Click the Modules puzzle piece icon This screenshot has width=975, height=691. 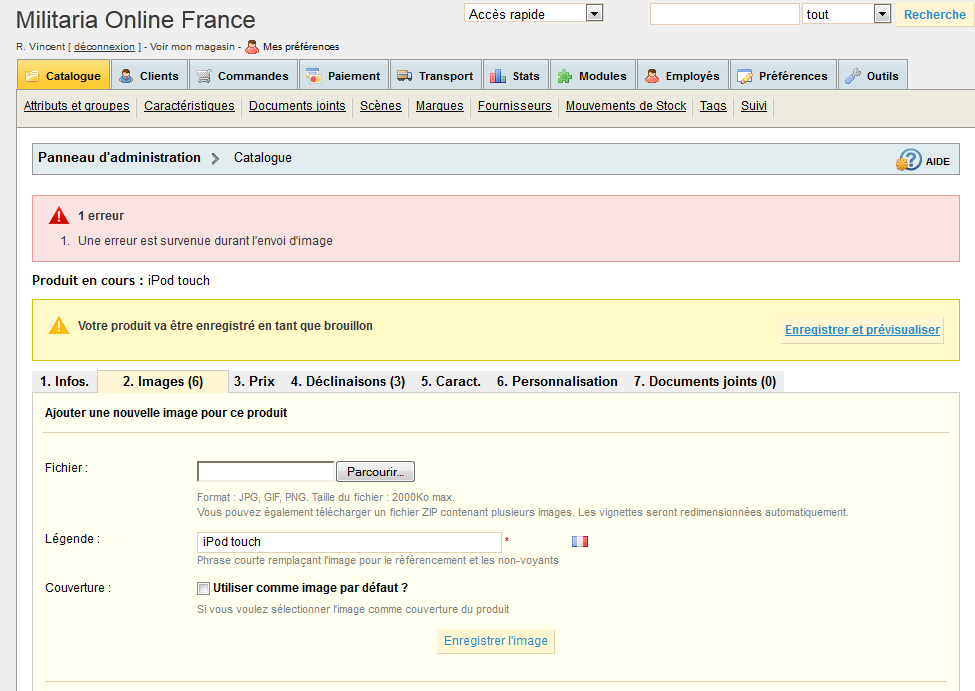565,76
